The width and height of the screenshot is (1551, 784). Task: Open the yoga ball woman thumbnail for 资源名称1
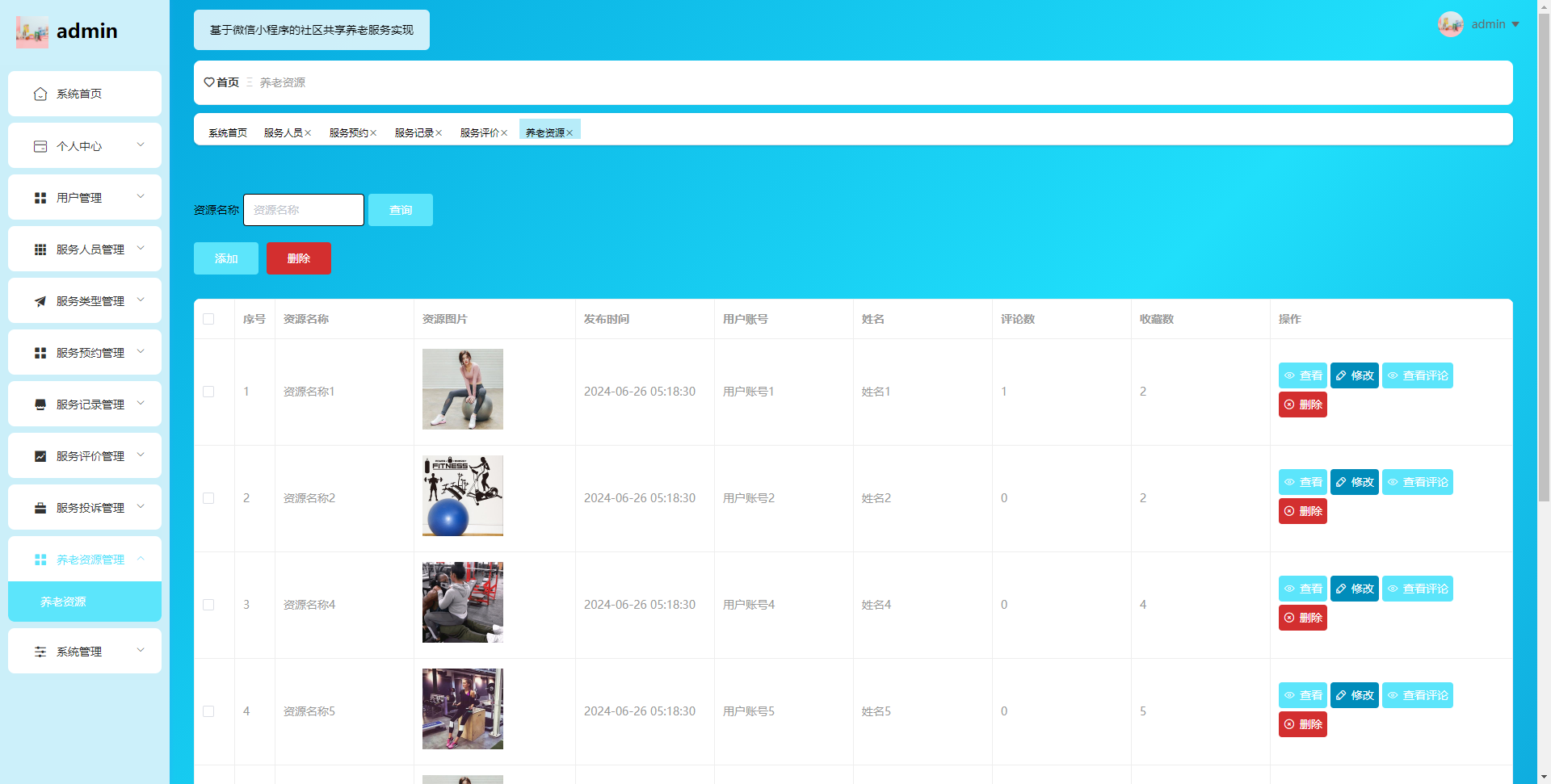pos(463,389)
